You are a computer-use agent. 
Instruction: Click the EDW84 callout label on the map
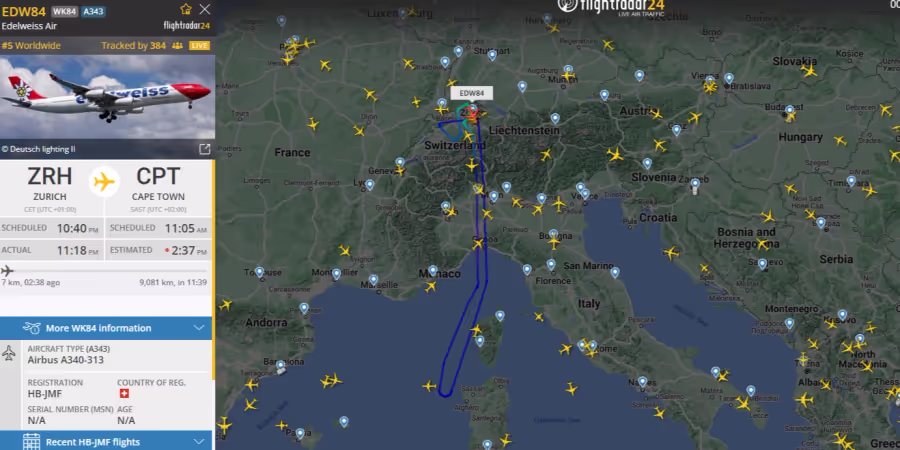click(471, 93)
